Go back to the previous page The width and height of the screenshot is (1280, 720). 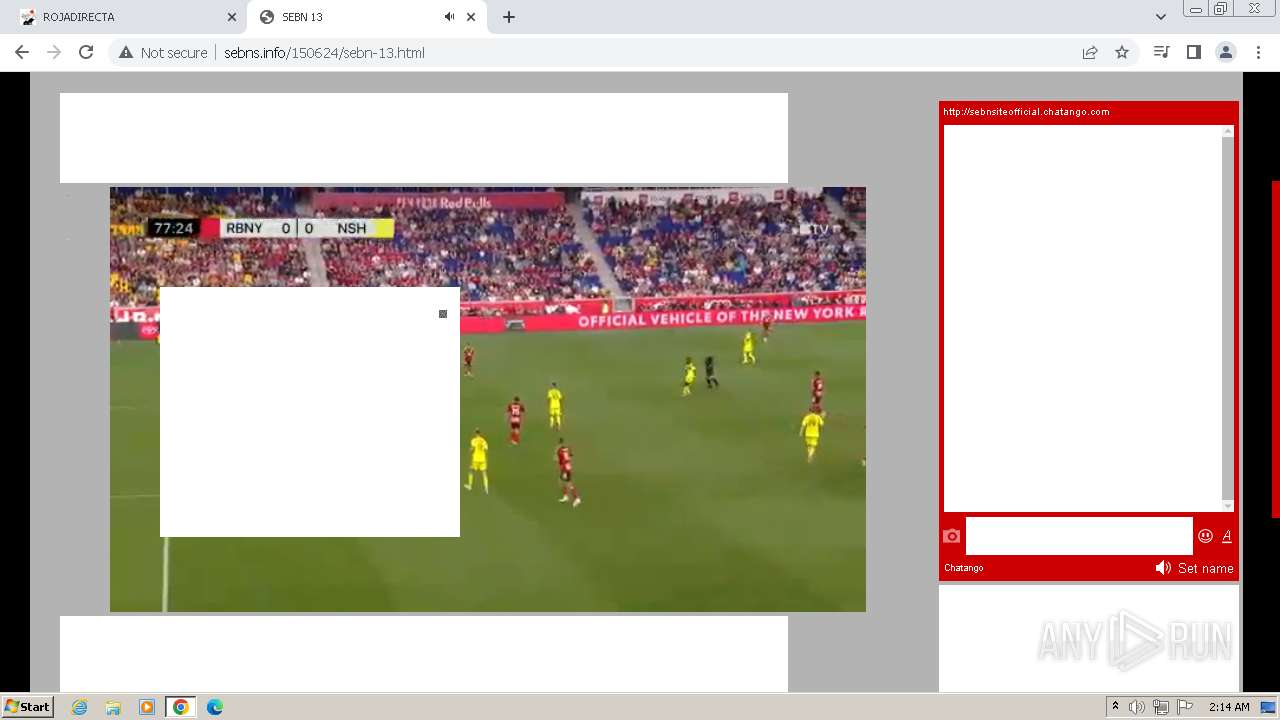click(22, 52)
